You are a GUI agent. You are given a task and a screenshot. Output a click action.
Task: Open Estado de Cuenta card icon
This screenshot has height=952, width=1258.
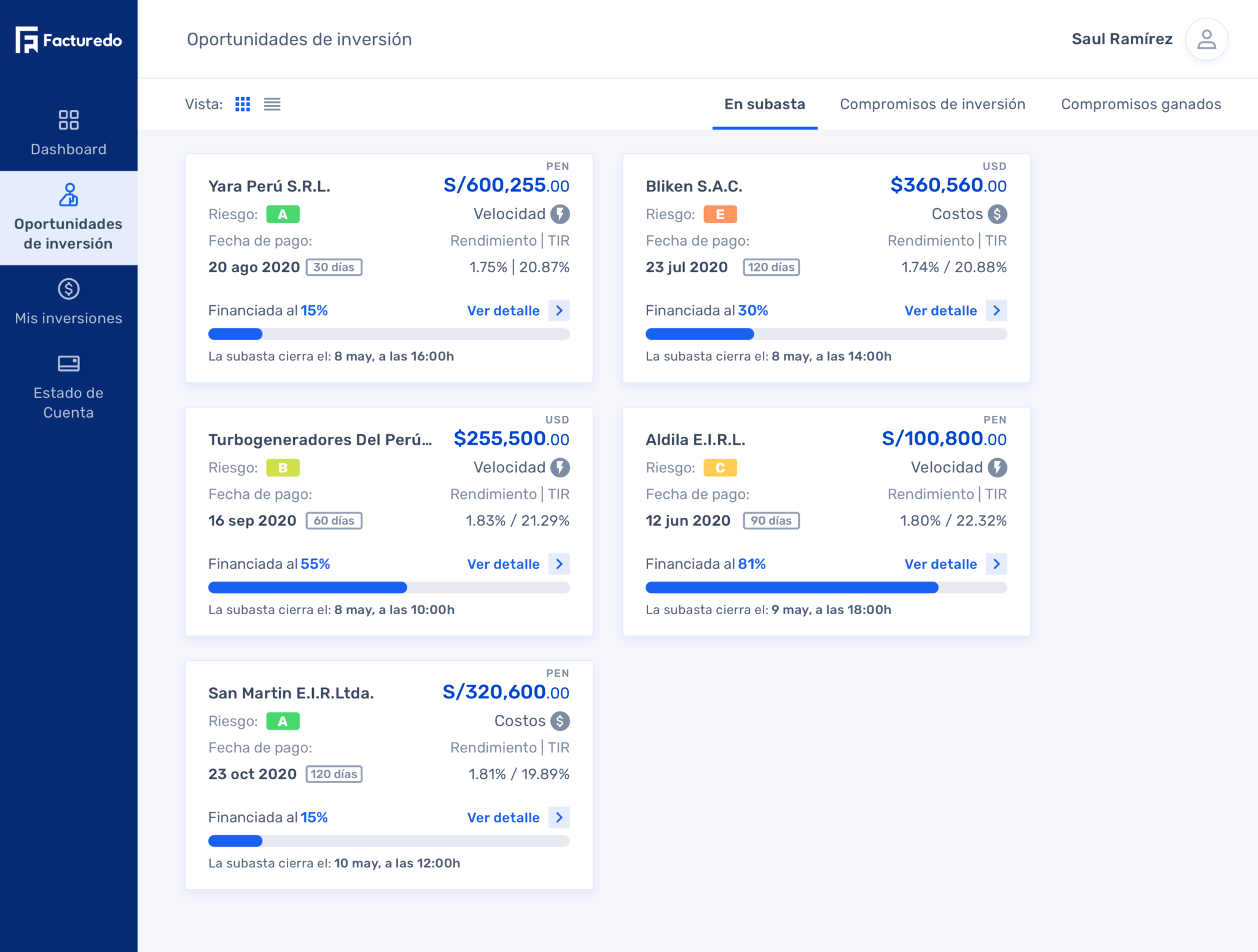coord(68,364)
